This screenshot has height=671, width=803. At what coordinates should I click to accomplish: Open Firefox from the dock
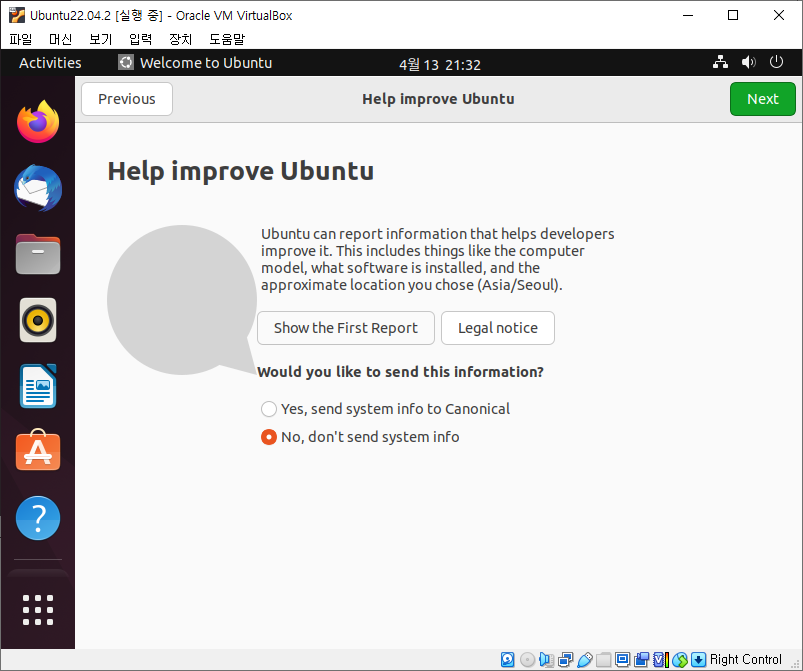[x=38, y=122]
